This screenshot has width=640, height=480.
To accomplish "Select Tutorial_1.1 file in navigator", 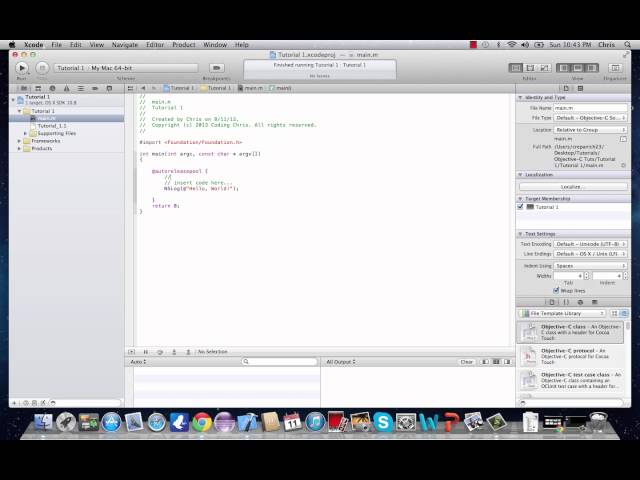I will coord(52,126).
